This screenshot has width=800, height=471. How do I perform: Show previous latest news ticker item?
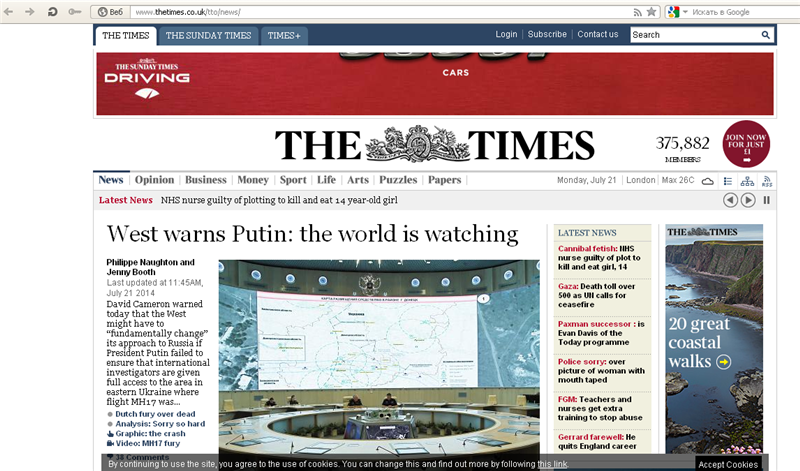point(730,200)
